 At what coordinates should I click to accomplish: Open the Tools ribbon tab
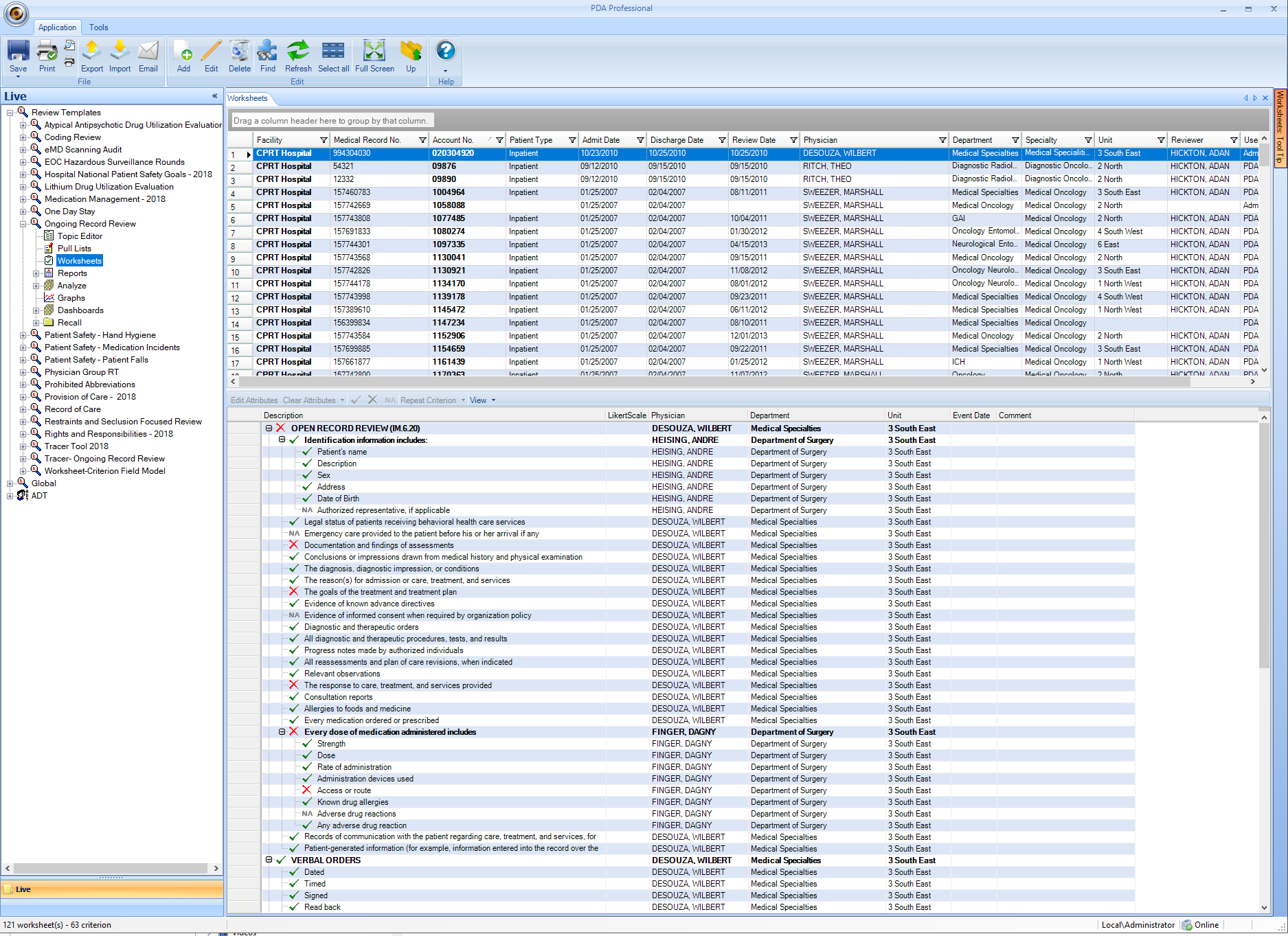[98, 27]
